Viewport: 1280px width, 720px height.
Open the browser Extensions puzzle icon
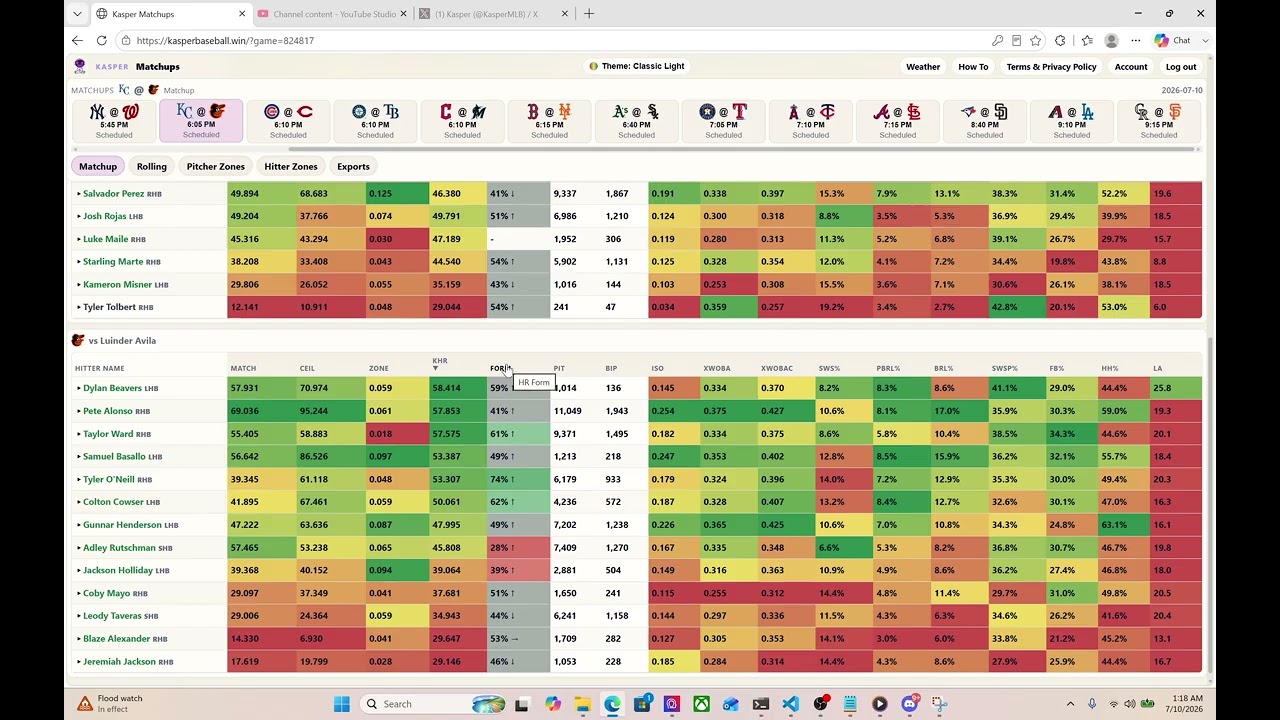pos(1061,40)
